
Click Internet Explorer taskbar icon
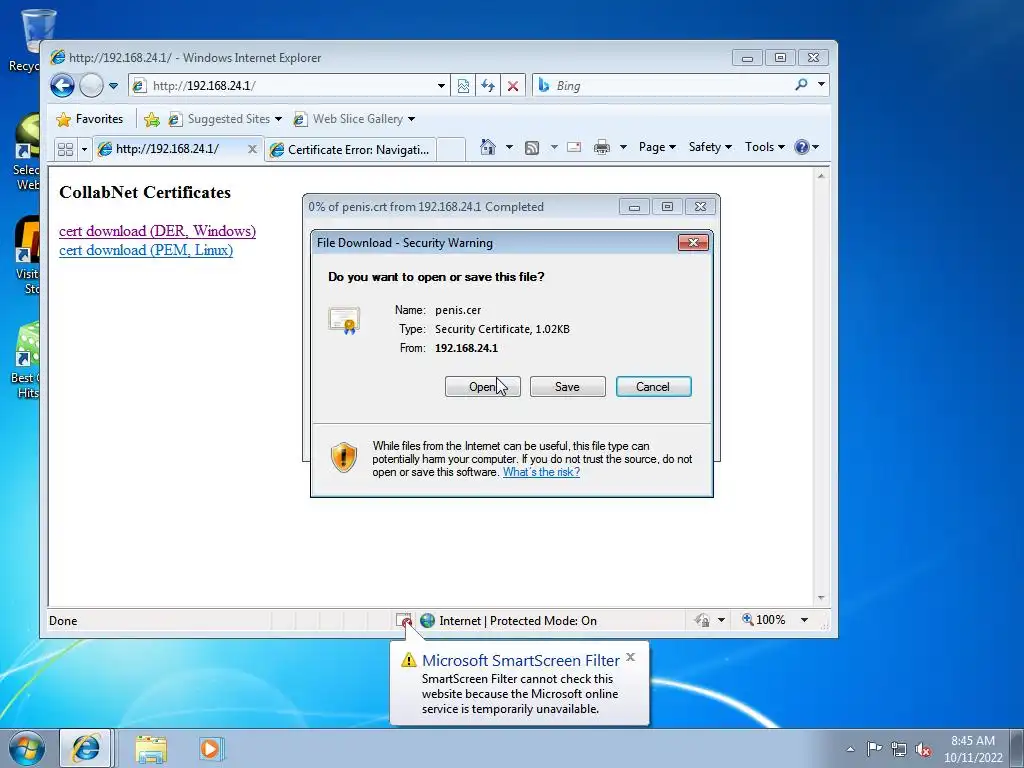click(x=86, y=748)
